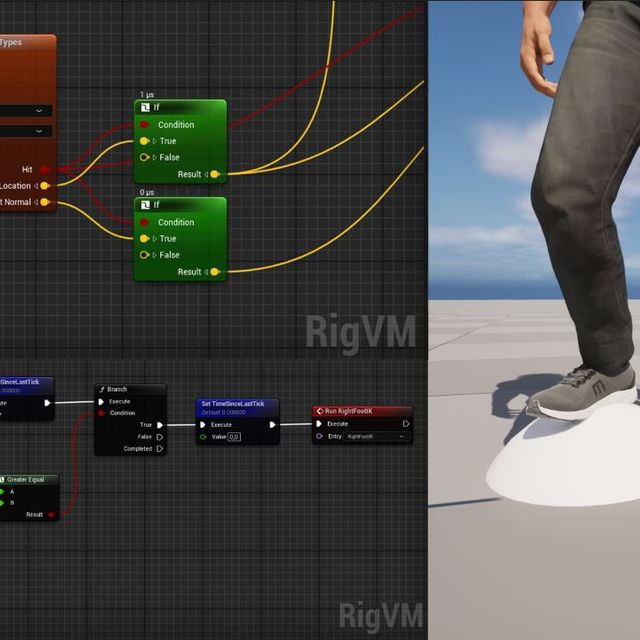
Task: Click Greater Equal node's red Result pin
Action: click(51, 515)
